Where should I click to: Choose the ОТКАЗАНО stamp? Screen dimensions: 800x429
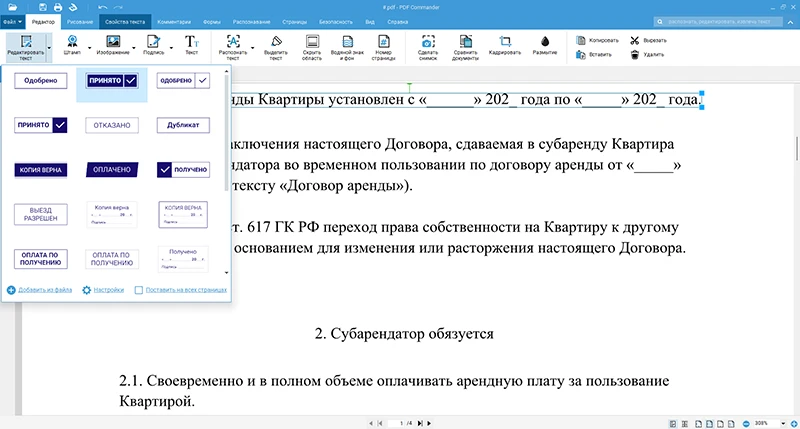112,125
